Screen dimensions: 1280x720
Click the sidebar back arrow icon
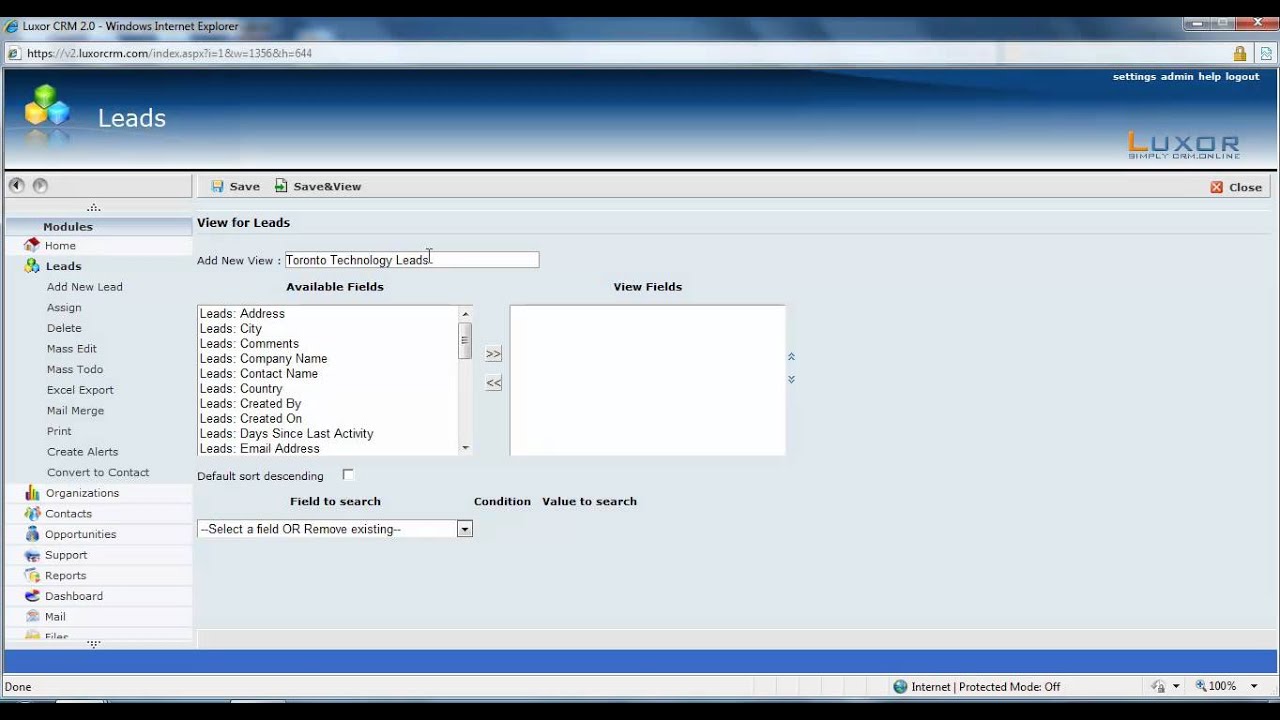tap(16, 185)
